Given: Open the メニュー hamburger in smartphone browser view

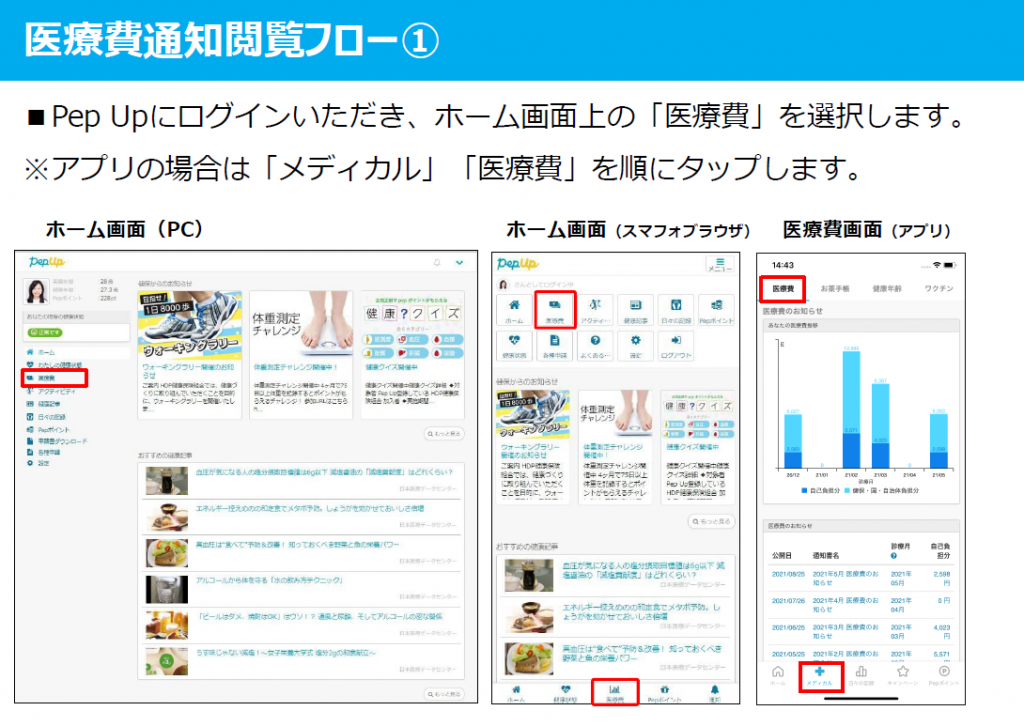Looking at the screenshot, I should click(719, 264).
